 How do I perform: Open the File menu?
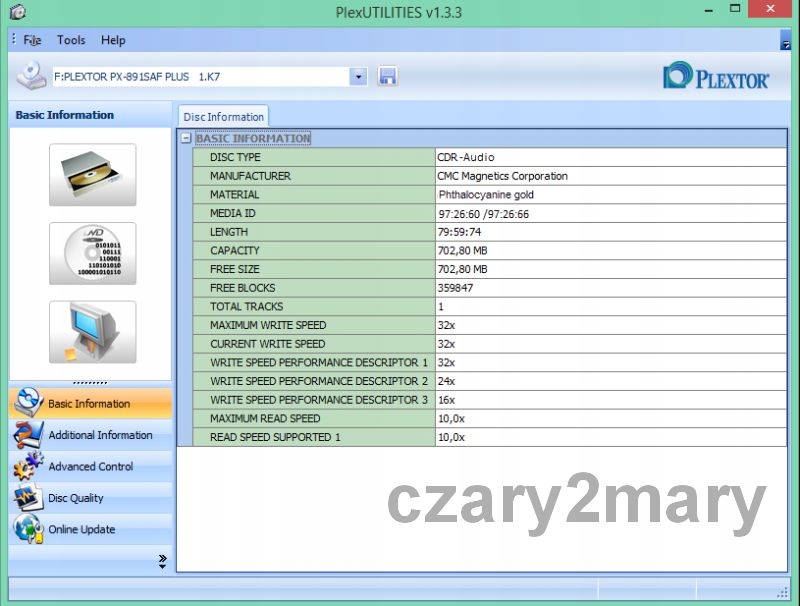[32, 40]
